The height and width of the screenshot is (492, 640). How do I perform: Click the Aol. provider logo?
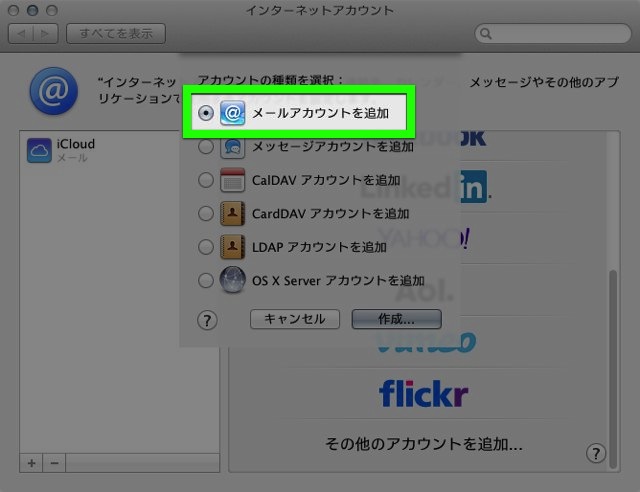click(x=425, y=291)
